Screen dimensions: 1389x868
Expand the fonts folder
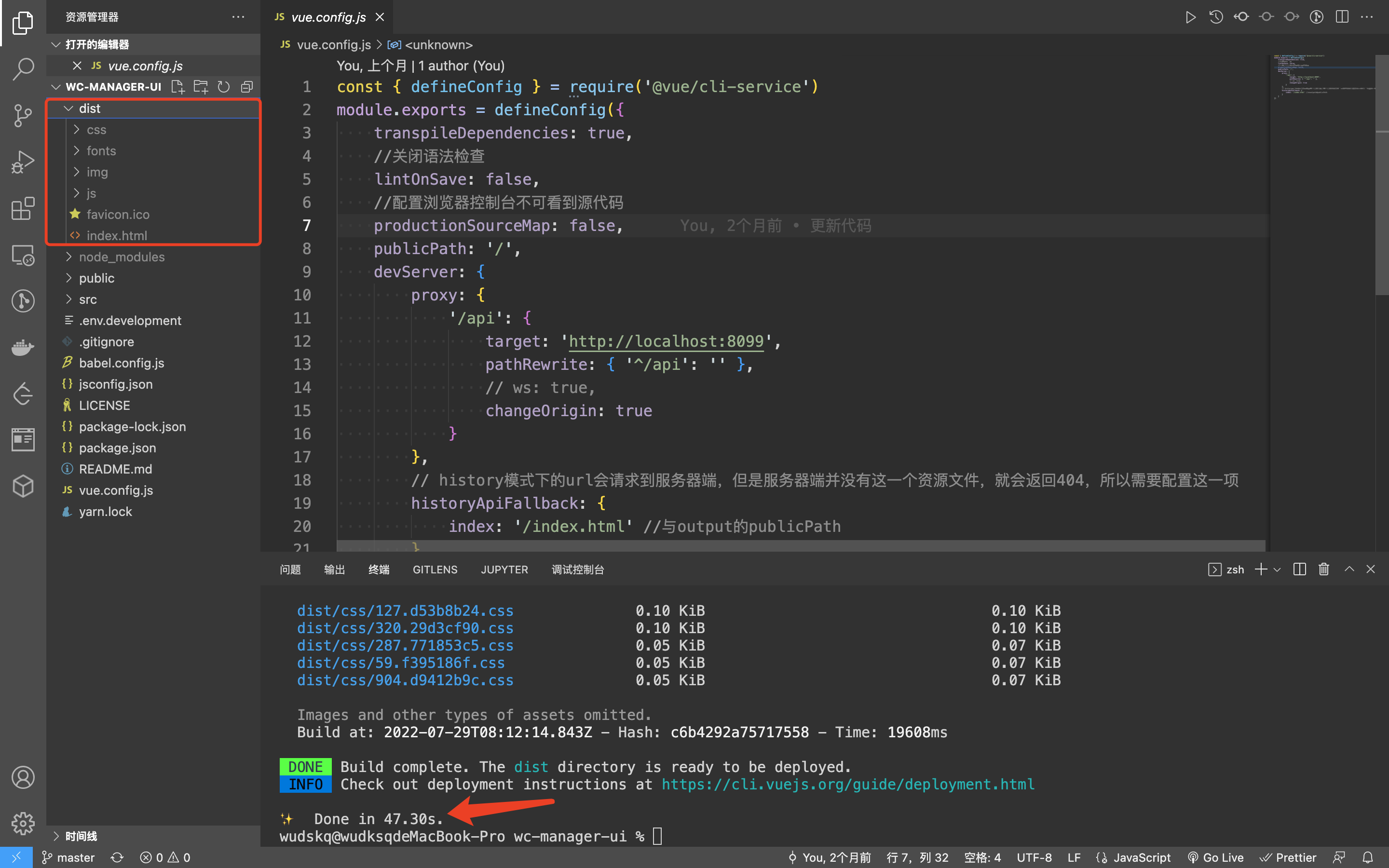153,151
